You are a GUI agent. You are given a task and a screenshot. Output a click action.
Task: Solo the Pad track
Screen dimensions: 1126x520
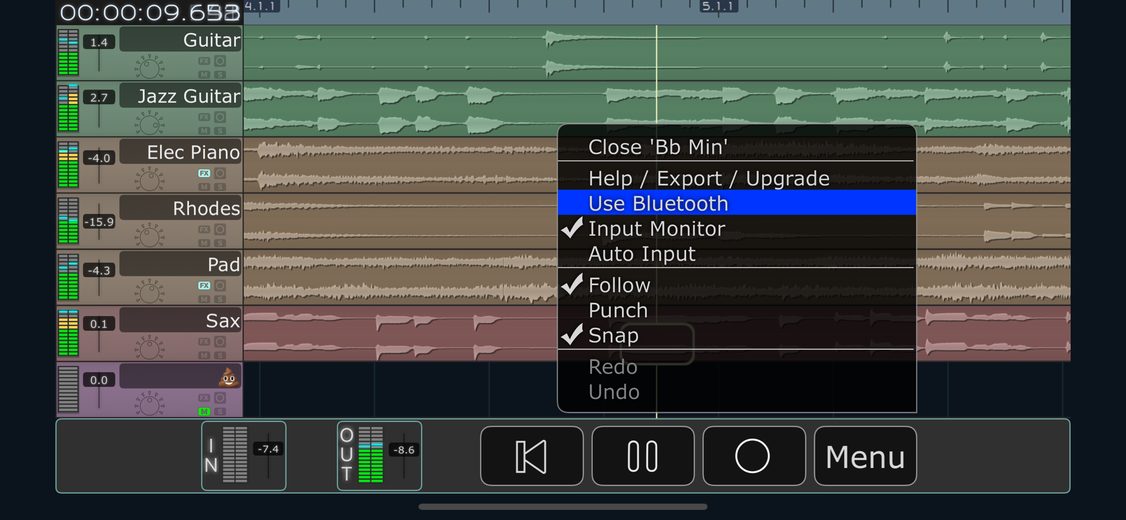(220, 298)
